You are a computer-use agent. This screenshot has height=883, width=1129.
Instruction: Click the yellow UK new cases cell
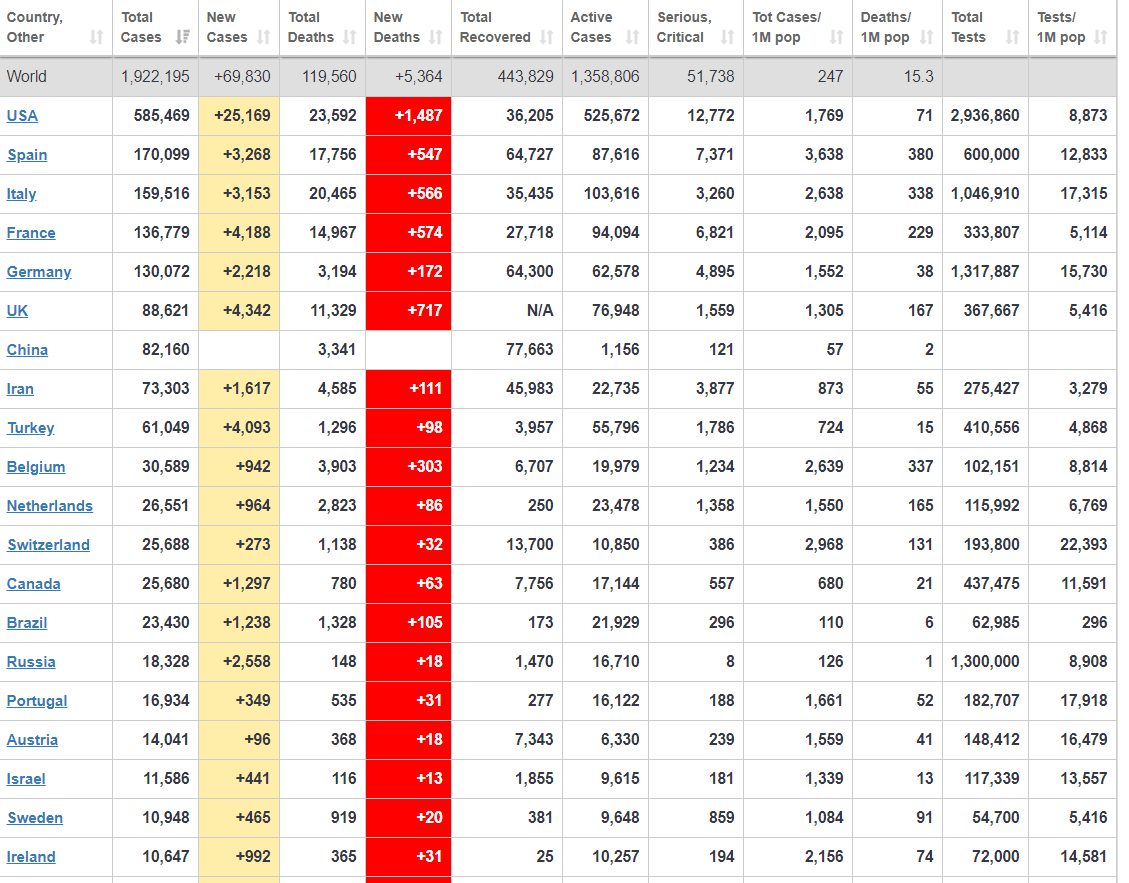239,311
